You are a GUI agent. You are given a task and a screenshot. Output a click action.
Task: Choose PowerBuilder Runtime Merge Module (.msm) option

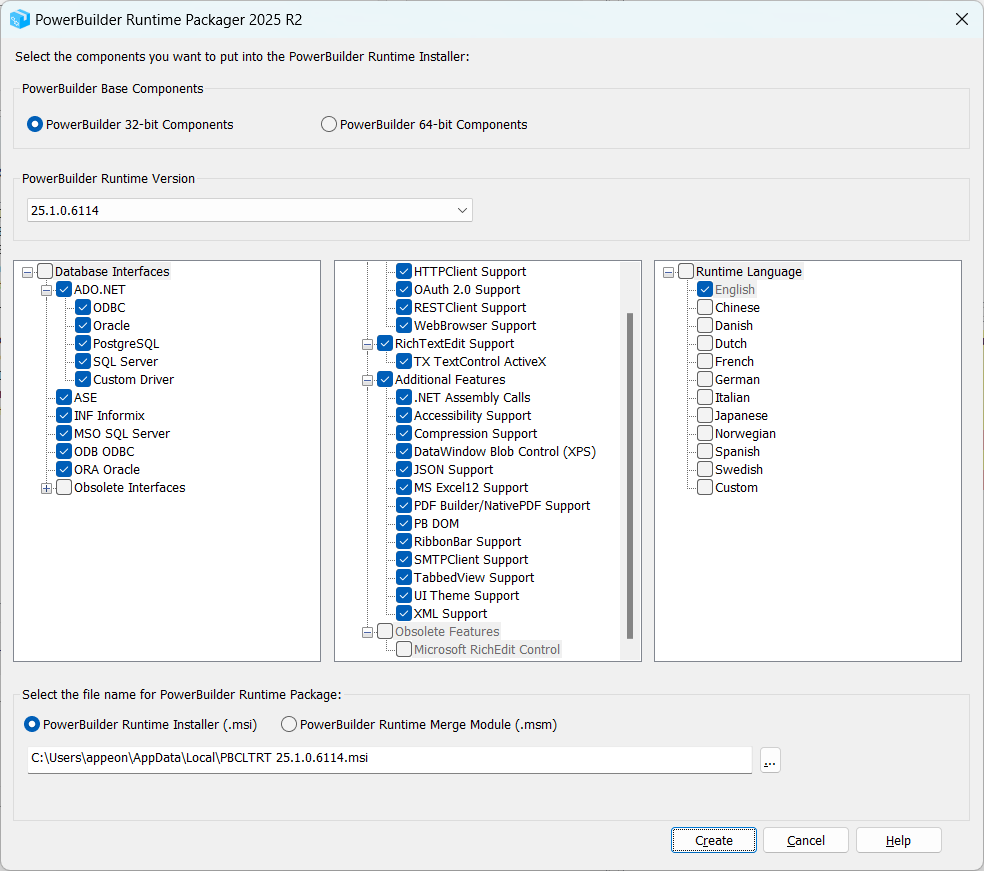[289, 724]
